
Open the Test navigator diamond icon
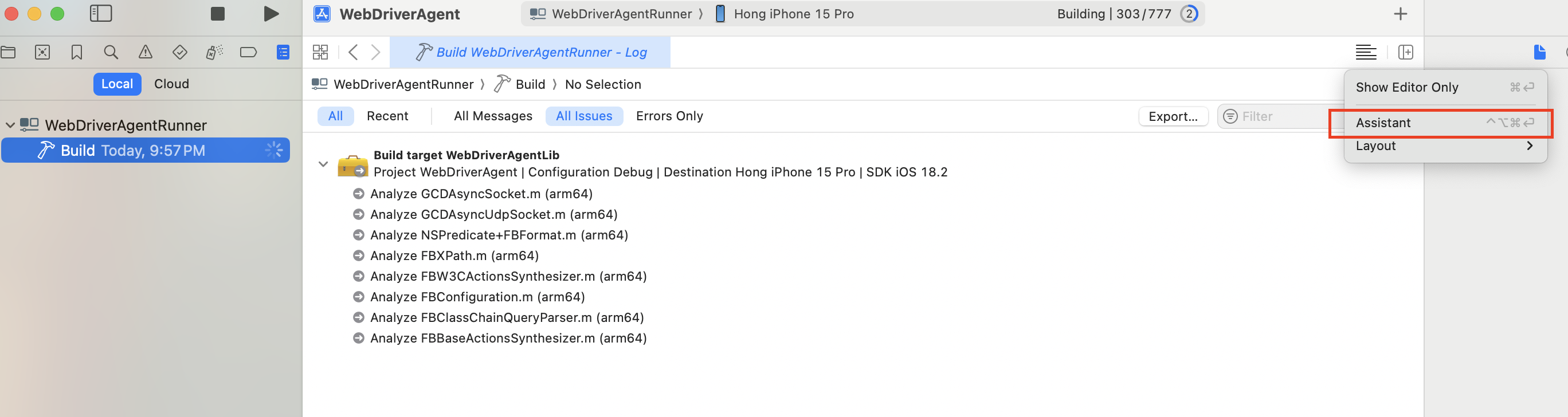pyautogui.click(x=179, y=52)
